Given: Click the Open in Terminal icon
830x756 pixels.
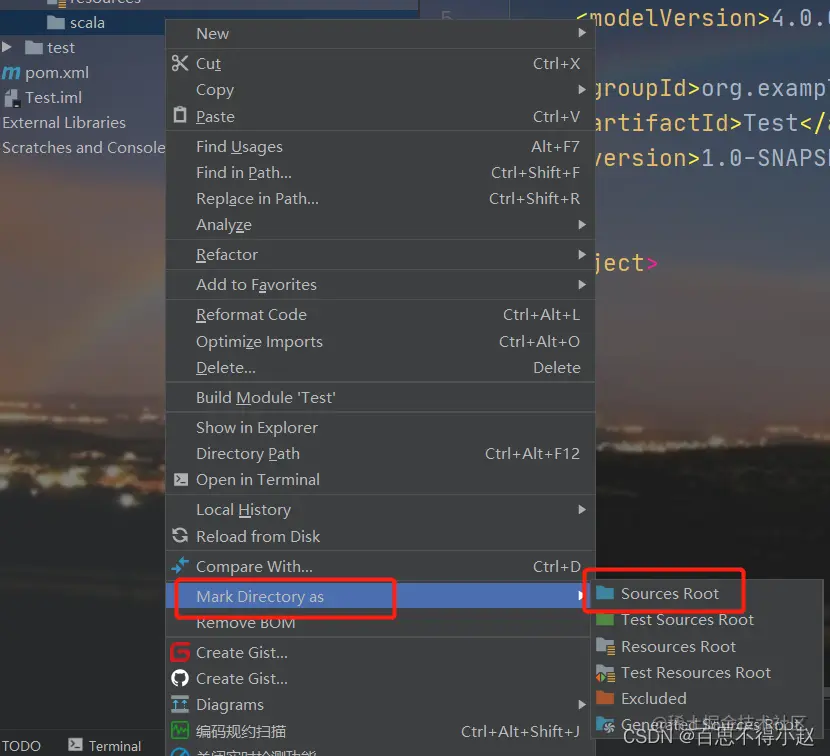Looking at the screenshot, I should tap(181, 480).
